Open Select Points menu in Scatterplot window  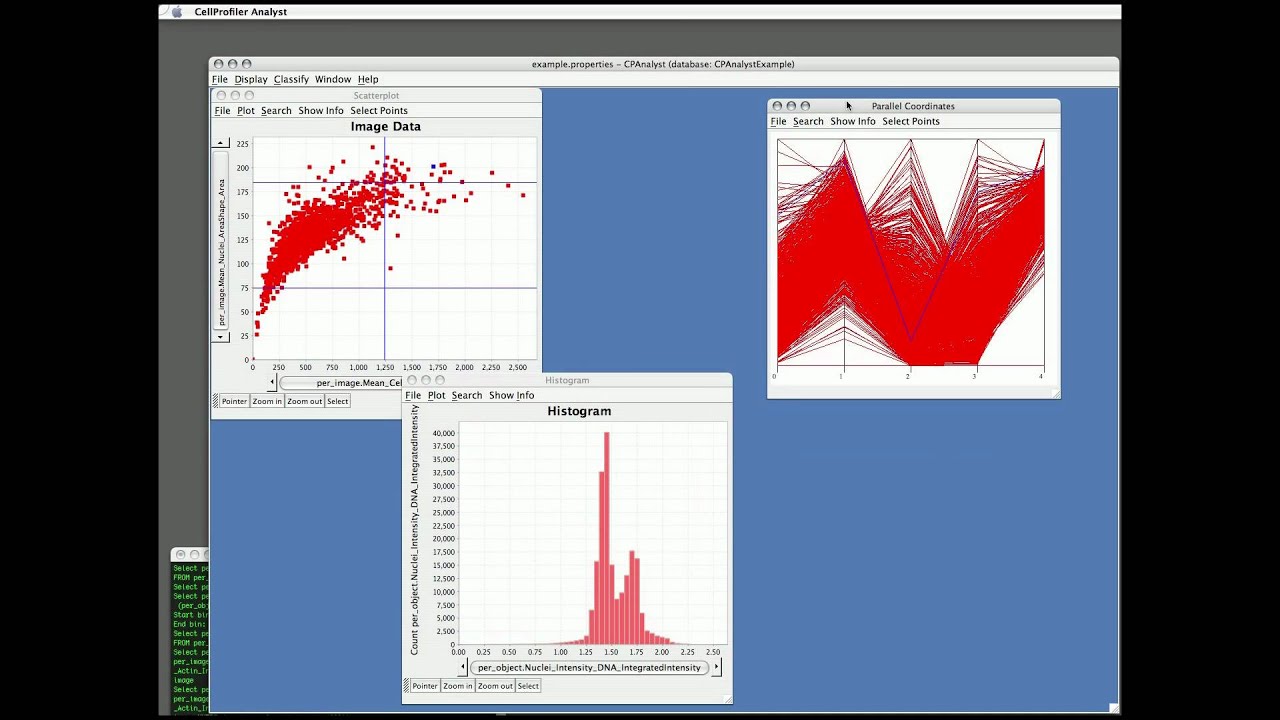[x=379, y=111]
